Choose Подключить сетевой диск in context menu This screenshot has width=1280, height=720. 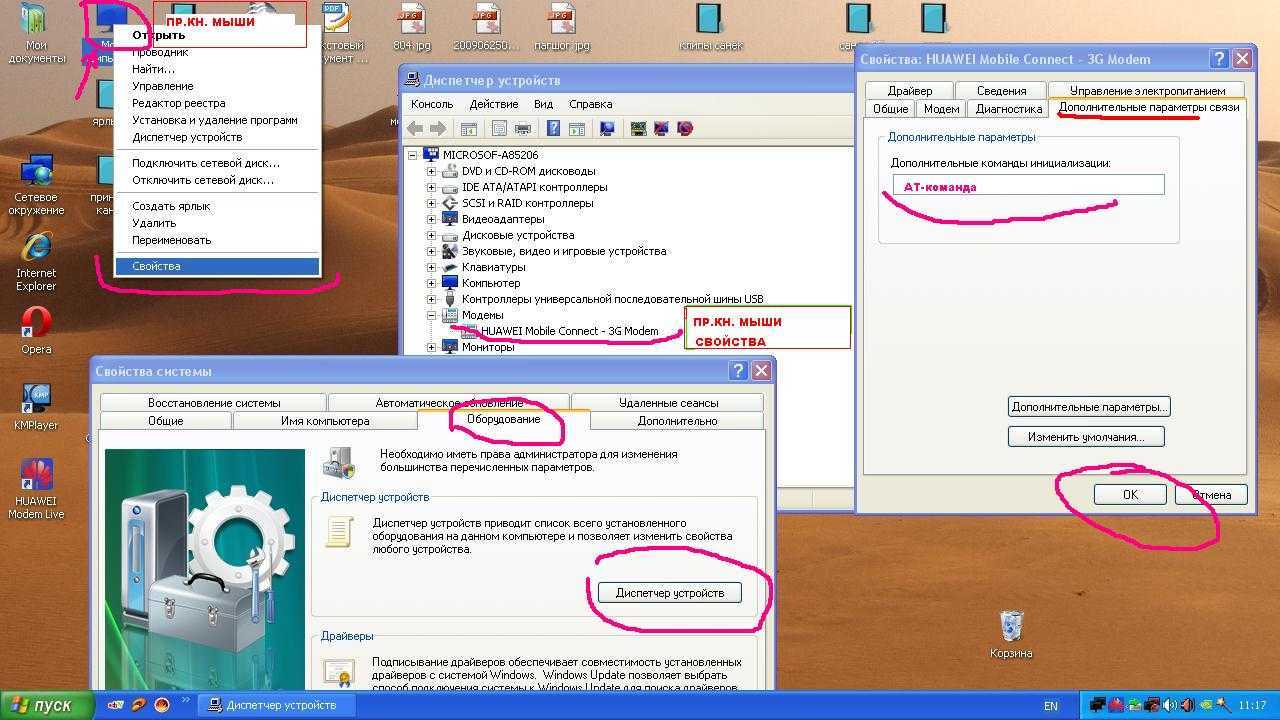point(217,163)
